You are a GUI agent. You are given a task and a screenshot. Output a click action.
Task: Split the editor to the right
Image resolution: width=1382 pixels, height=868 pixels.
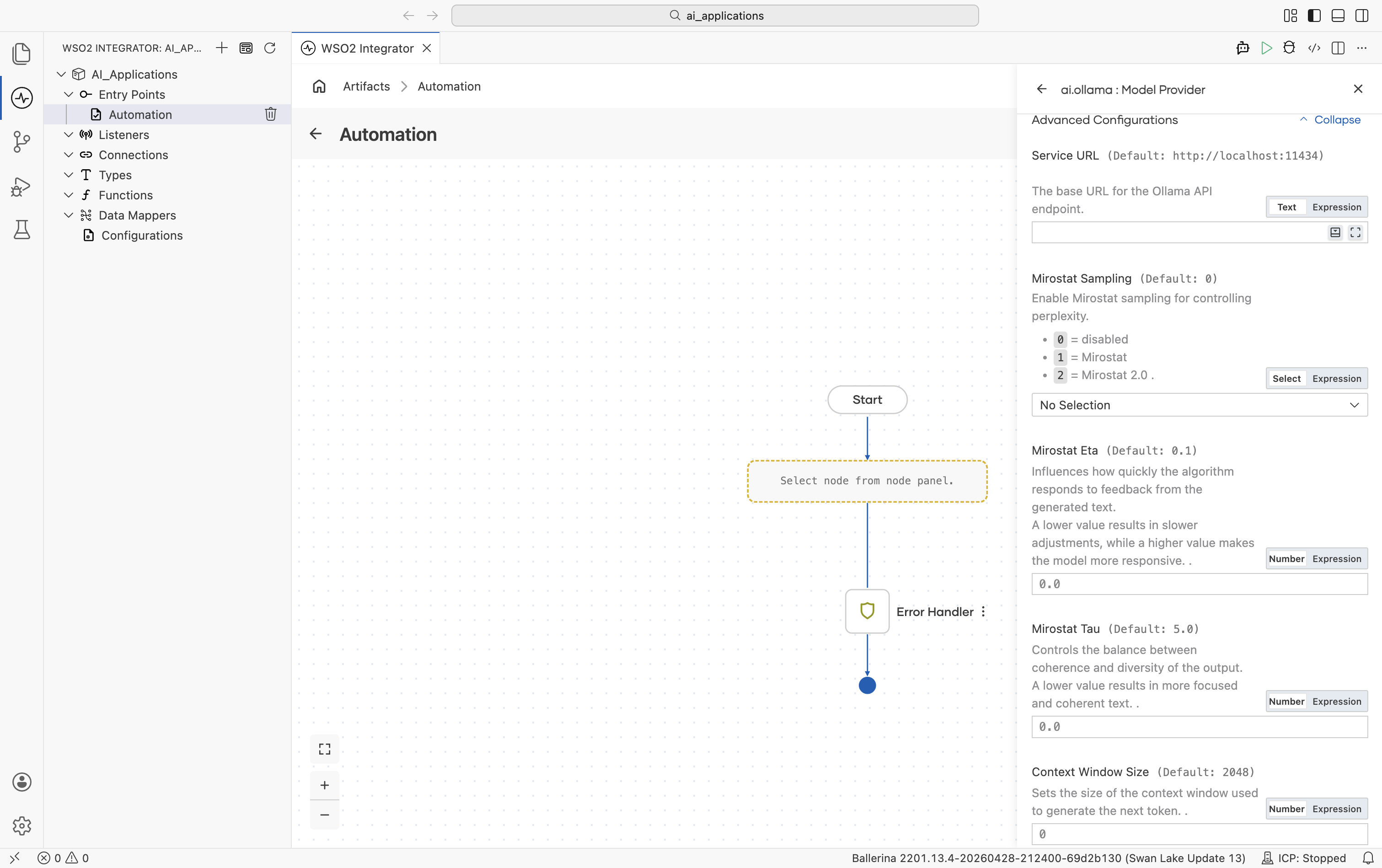point(1338,48)
